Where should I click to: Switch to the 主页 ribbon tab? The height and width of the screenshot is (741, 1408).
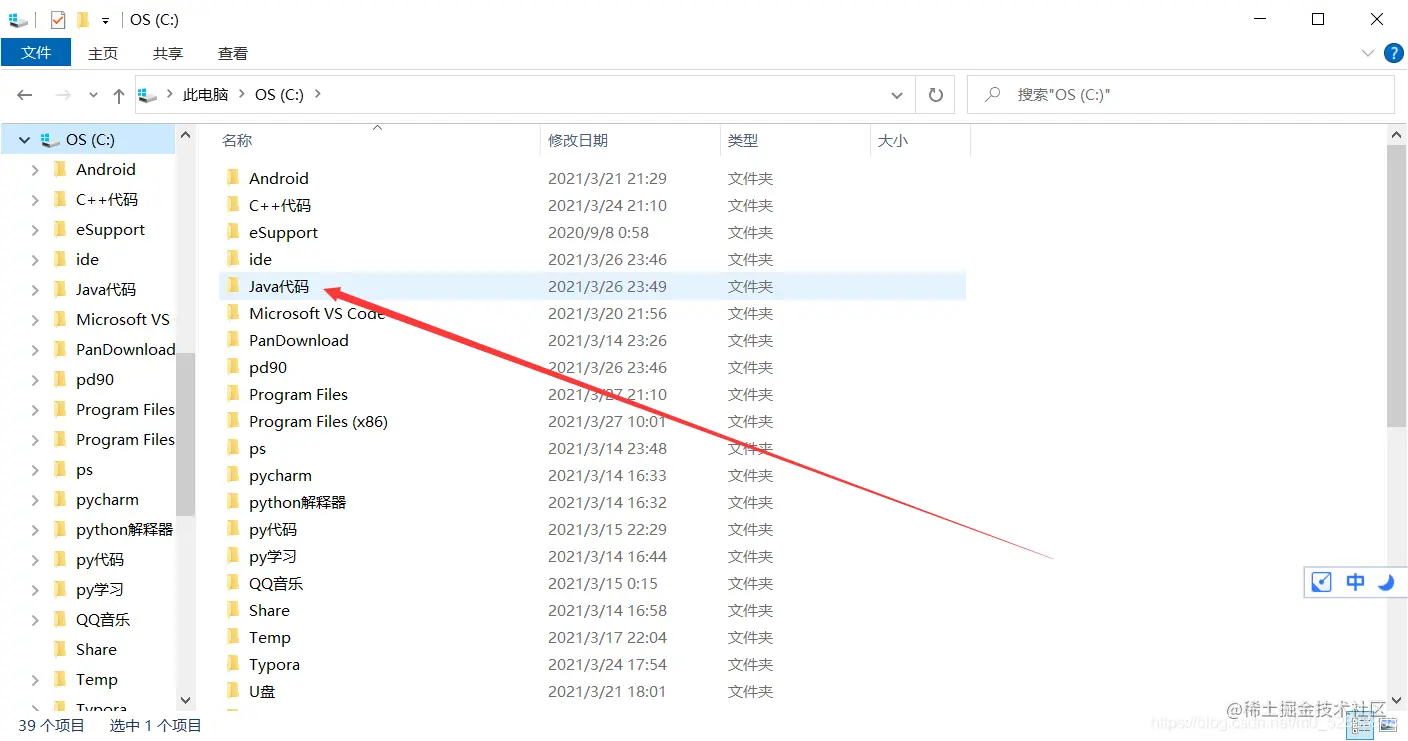point(103,53)
